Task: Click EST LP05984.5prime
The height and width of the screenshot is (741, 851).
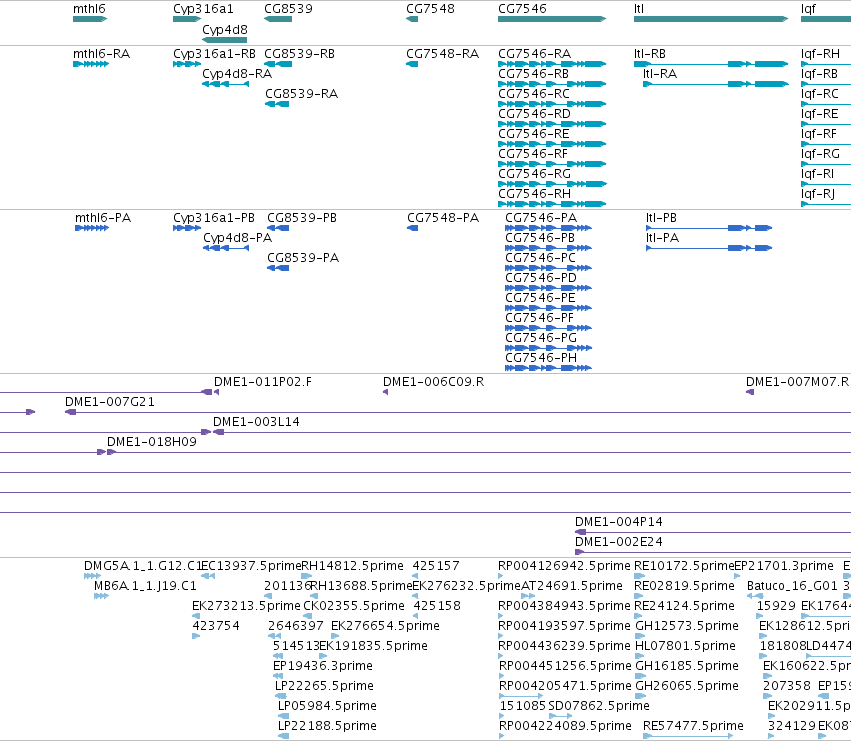Action: (x=327, y=706)
